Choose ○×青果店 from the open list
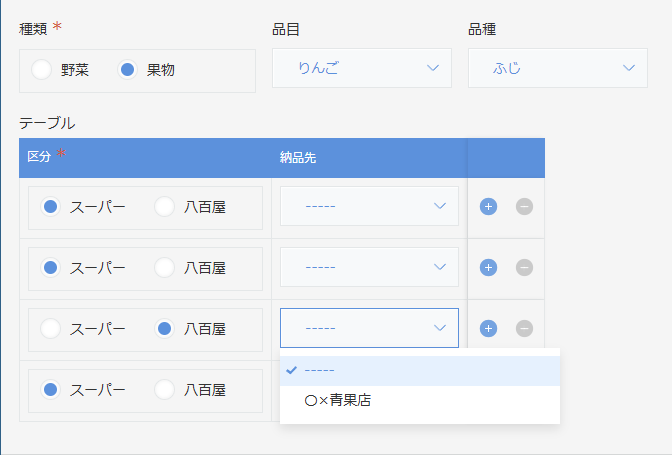 pyautogui.click(x=337, y=400)
